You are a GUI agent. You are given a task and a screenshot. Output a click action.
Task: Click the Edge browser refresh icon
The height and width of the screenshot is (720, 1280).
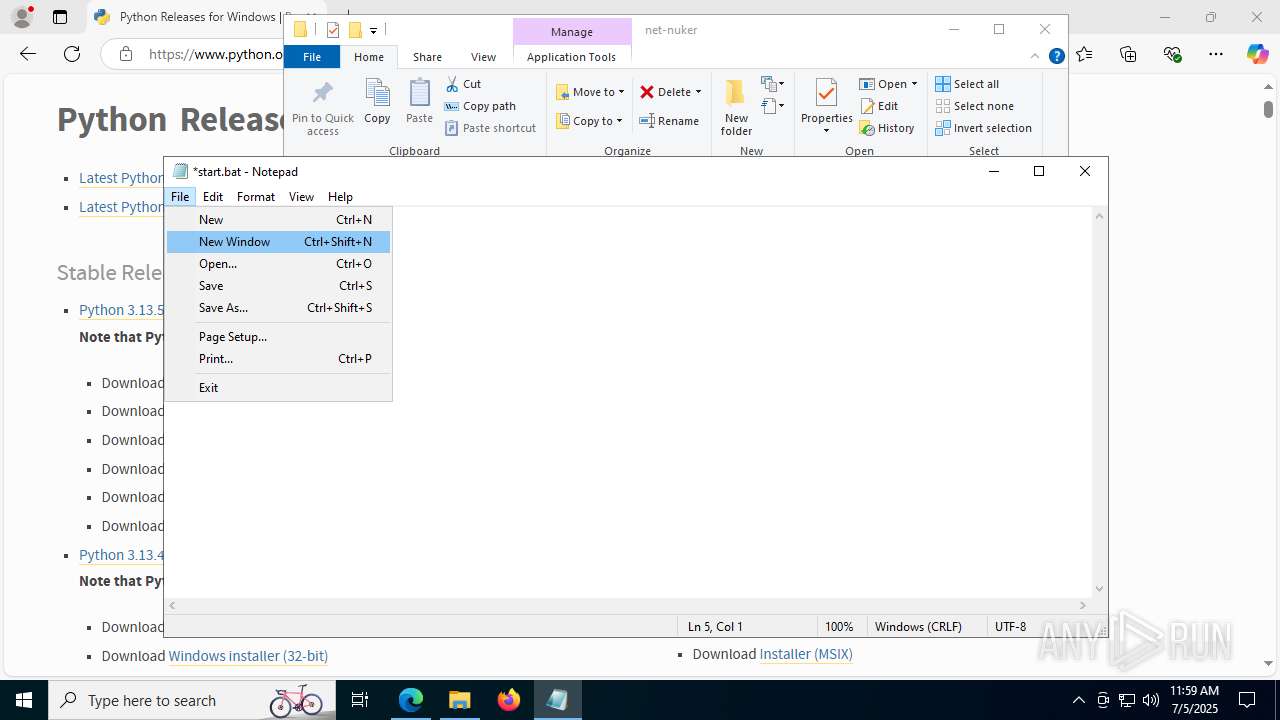[x=72, y=54]
